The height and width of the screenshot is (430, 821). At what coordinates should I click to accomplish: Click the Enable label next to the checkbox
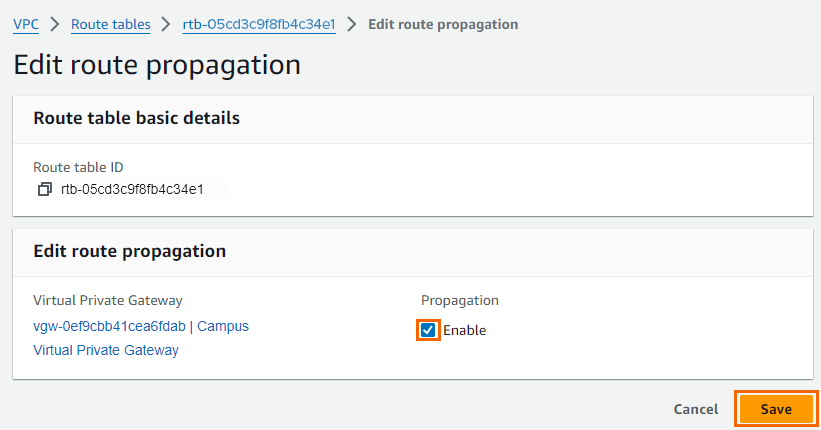(464, 330)
